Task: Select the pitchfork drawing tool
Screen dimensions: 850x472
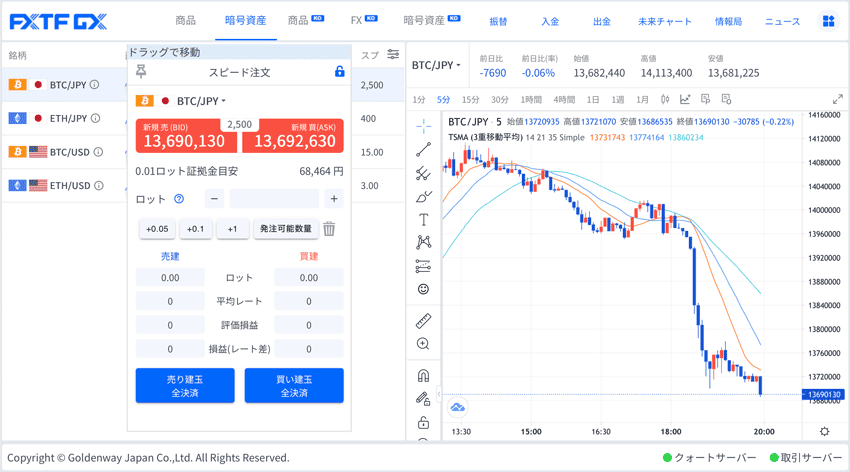Action: pos(423,173)
